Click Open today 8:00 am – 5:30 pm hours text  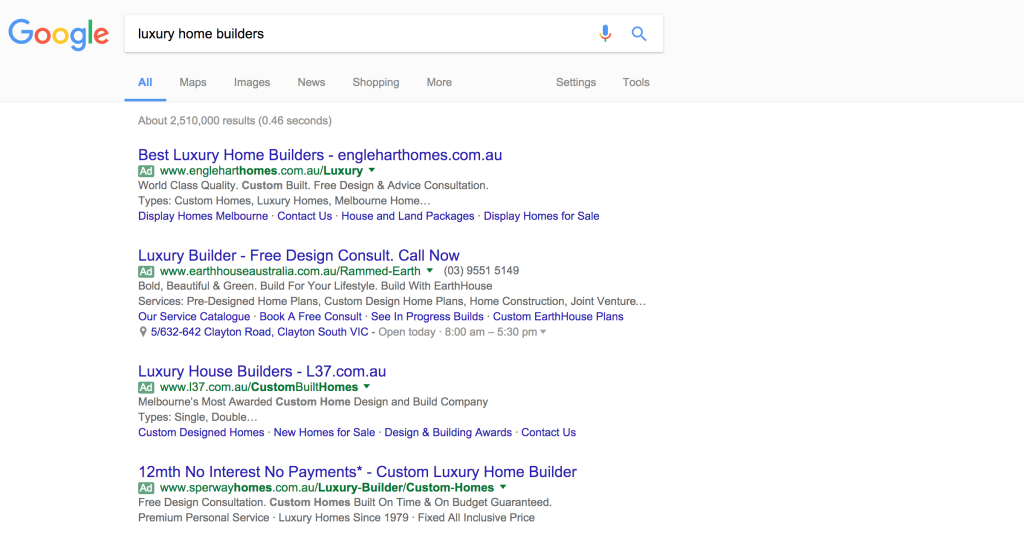[457, 332]
